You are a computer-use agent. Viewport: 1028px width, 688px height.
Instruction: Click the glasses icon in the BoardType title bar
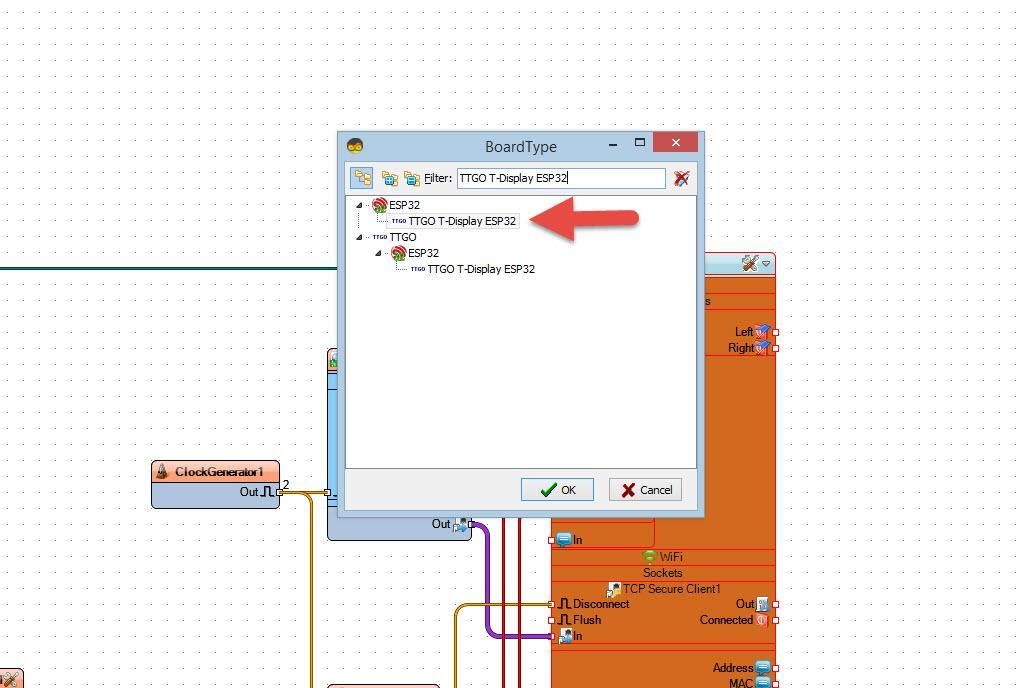click(x=354, y=145)
